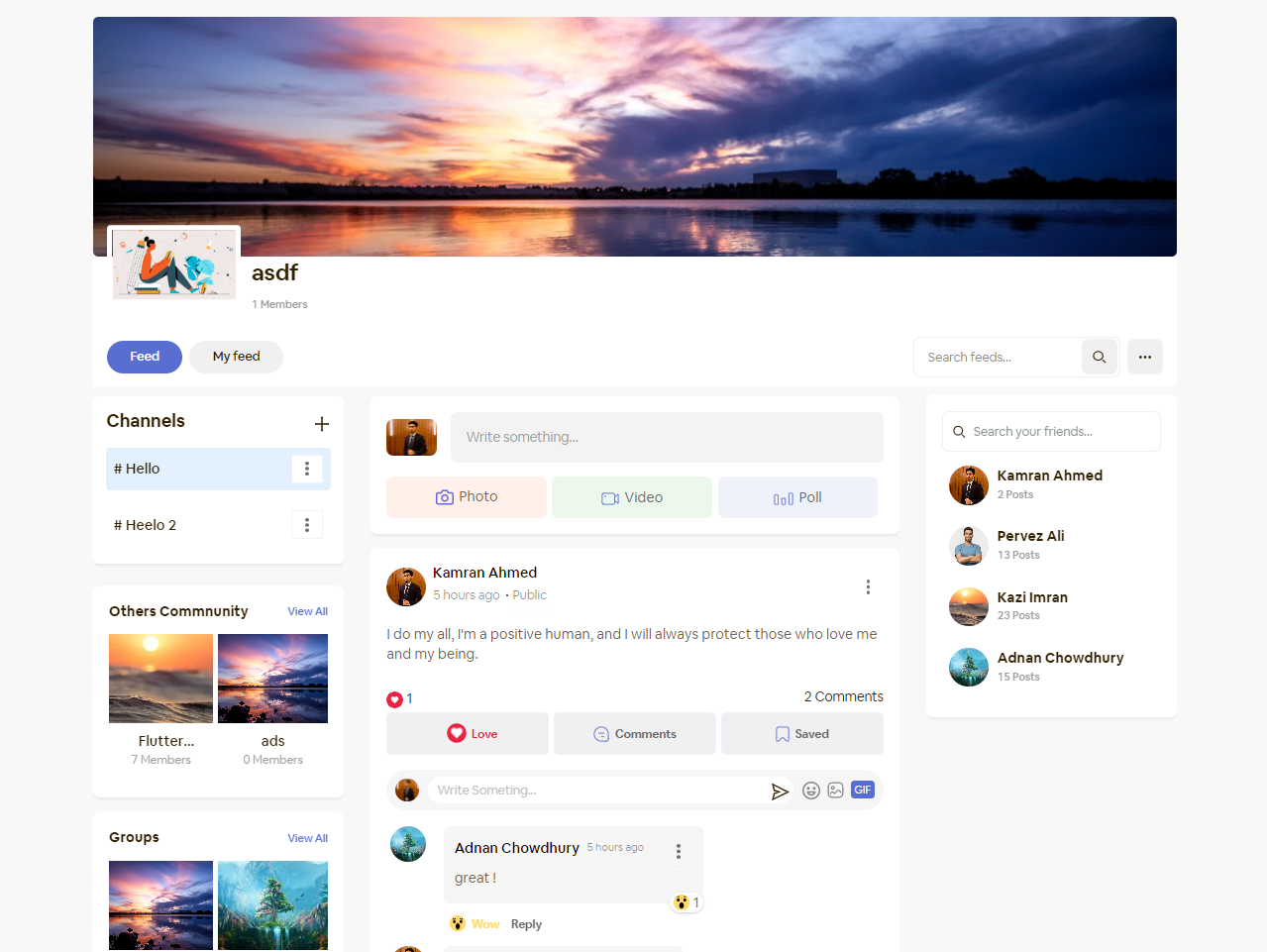Switch to the My feed tab

tap(236, 357)
